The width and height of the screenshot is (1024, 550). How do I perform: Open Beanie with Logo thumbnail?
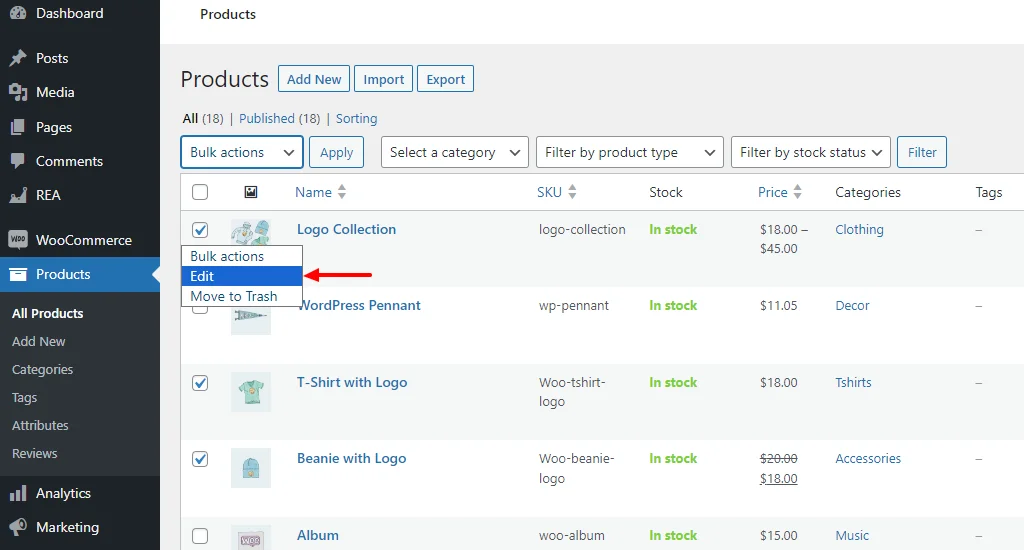click(x=251, y=468)
